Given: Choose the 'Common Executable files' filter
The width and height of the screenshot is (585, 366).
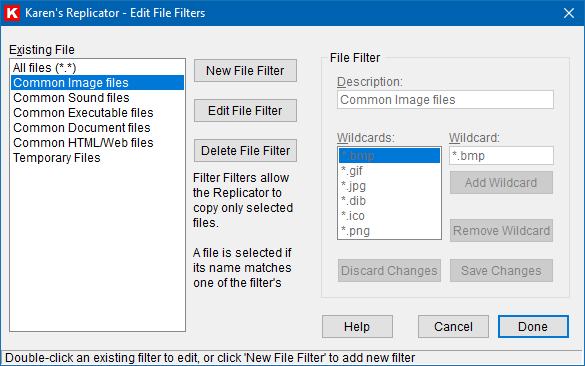Looking at the screenshot, I should [97, 113].
